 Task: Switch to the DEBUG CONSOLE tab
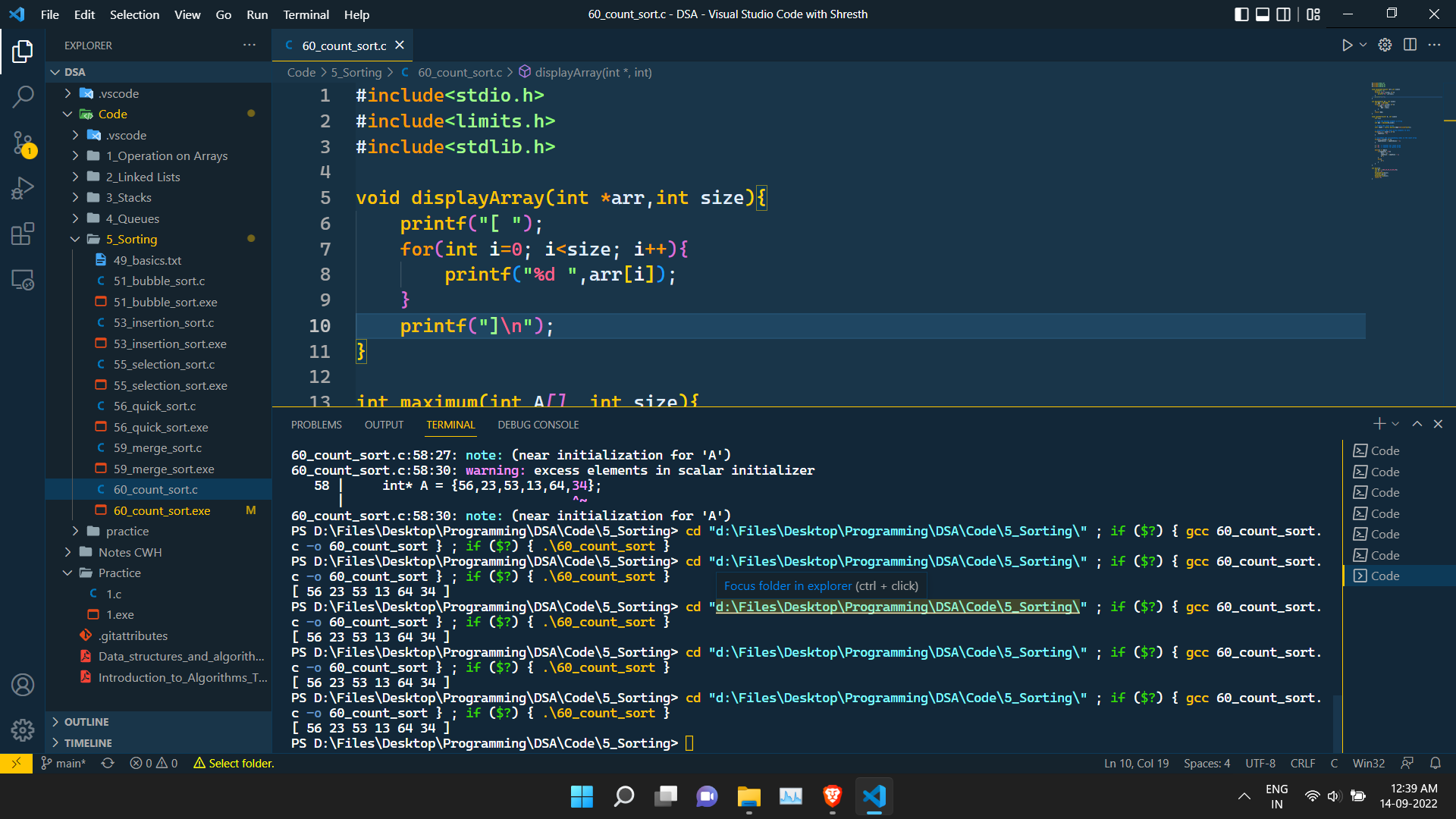click(538, 425)
